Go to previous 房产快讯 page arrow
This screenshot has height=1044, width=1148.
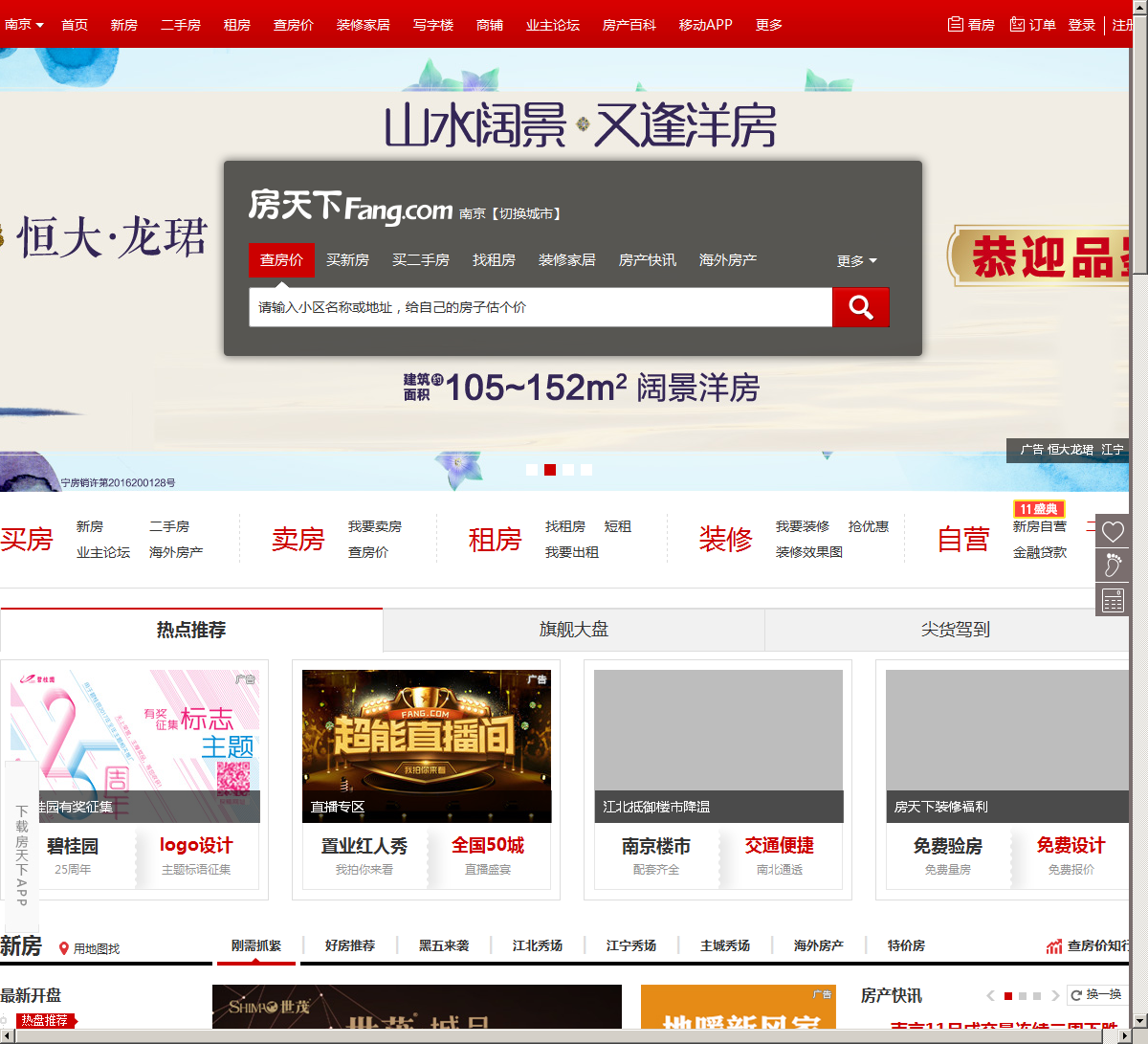click(991, 996)
